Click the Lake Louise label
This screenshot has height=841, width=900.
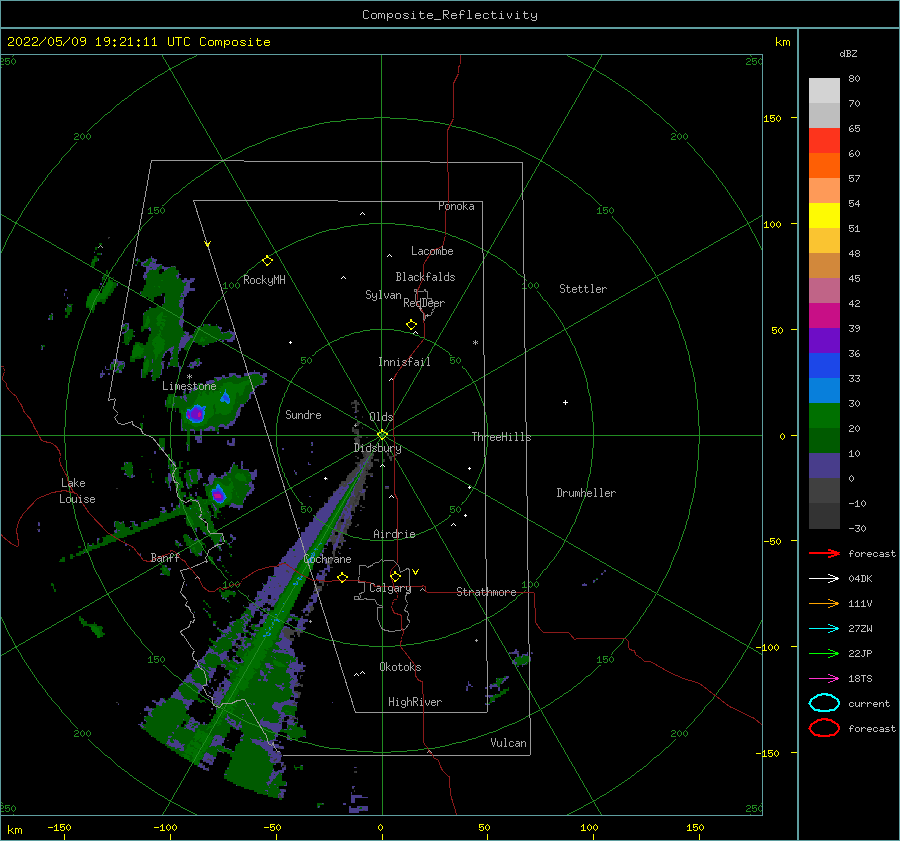(77, 491)
